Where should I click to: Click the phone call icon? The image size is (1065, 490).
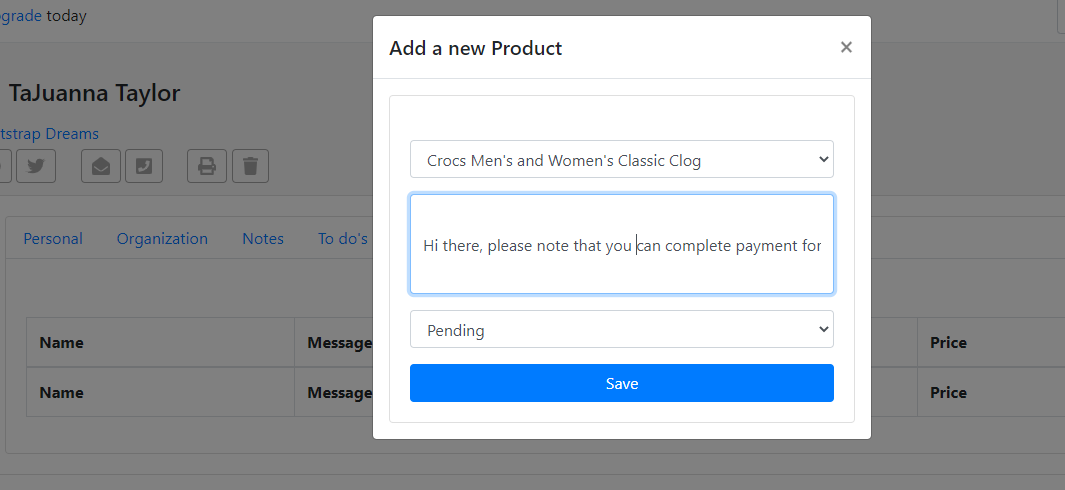point(144,166)
